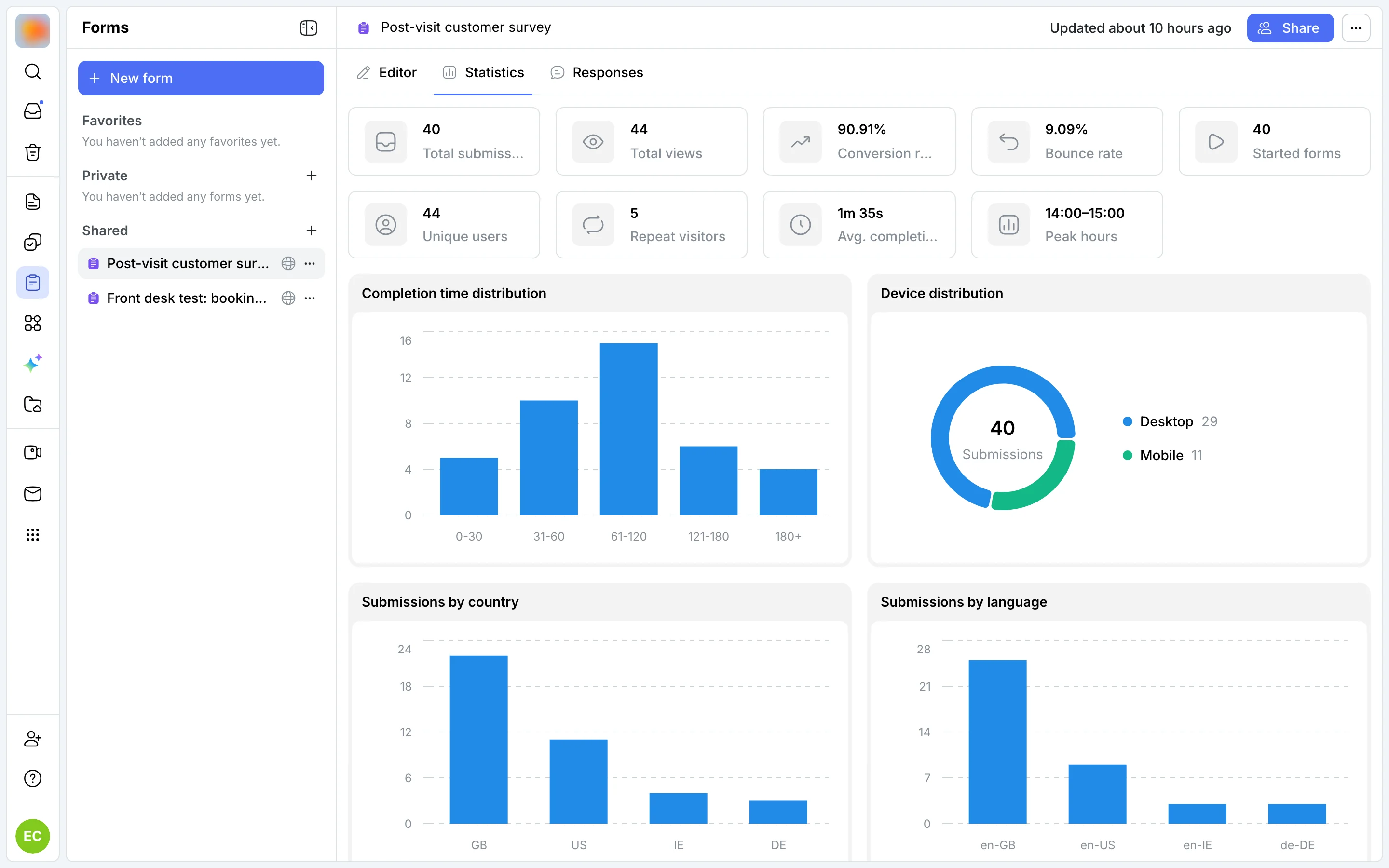1389x868 pixels.
Task: Select Post-visit customer survey in Shared list
Action: 188,263
